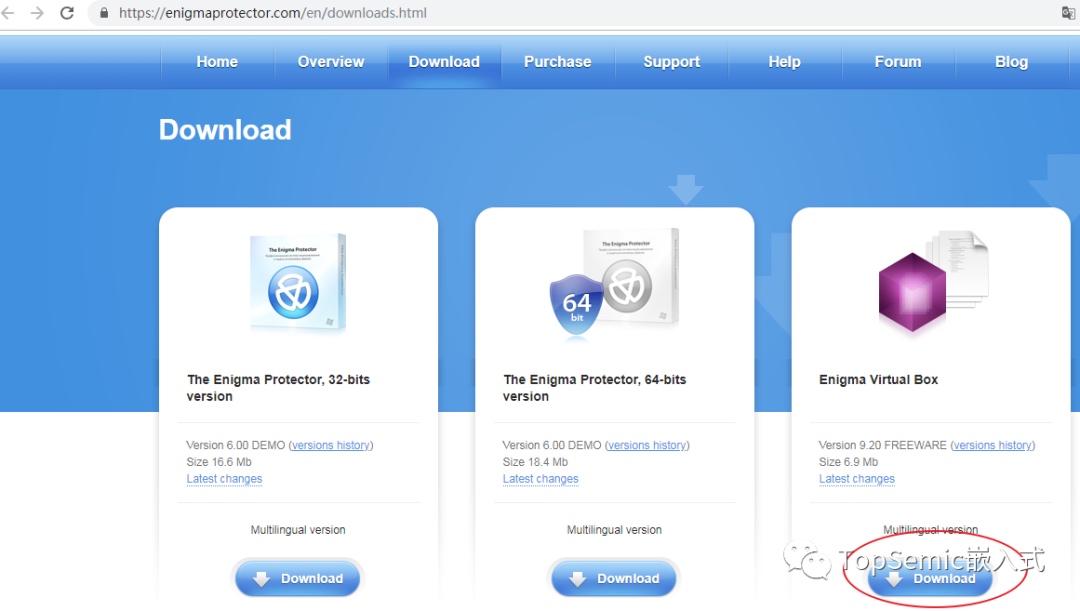View Latest changes for 64-bits version
1080x611 pixels.
(540, 479)
